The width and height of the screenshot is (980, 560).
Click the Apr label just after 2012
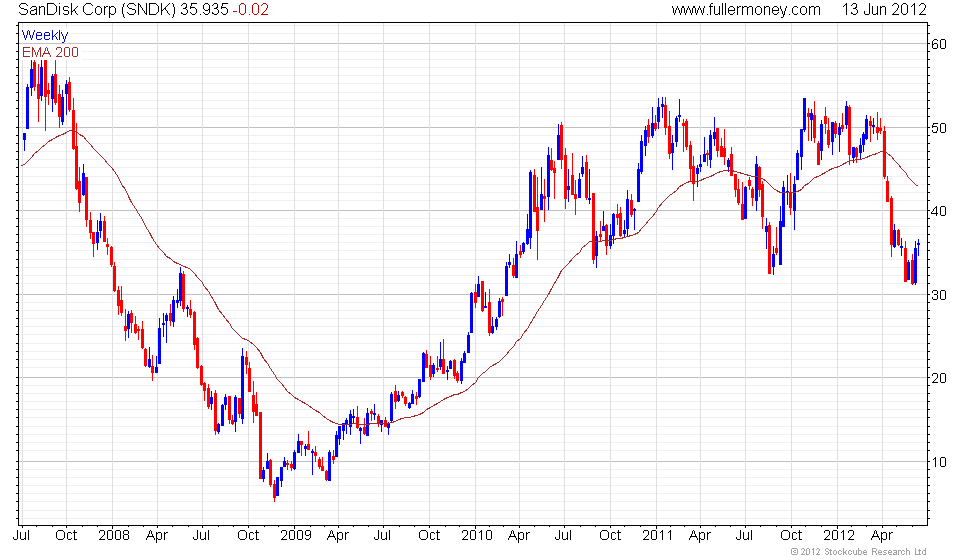click(882, 536)
